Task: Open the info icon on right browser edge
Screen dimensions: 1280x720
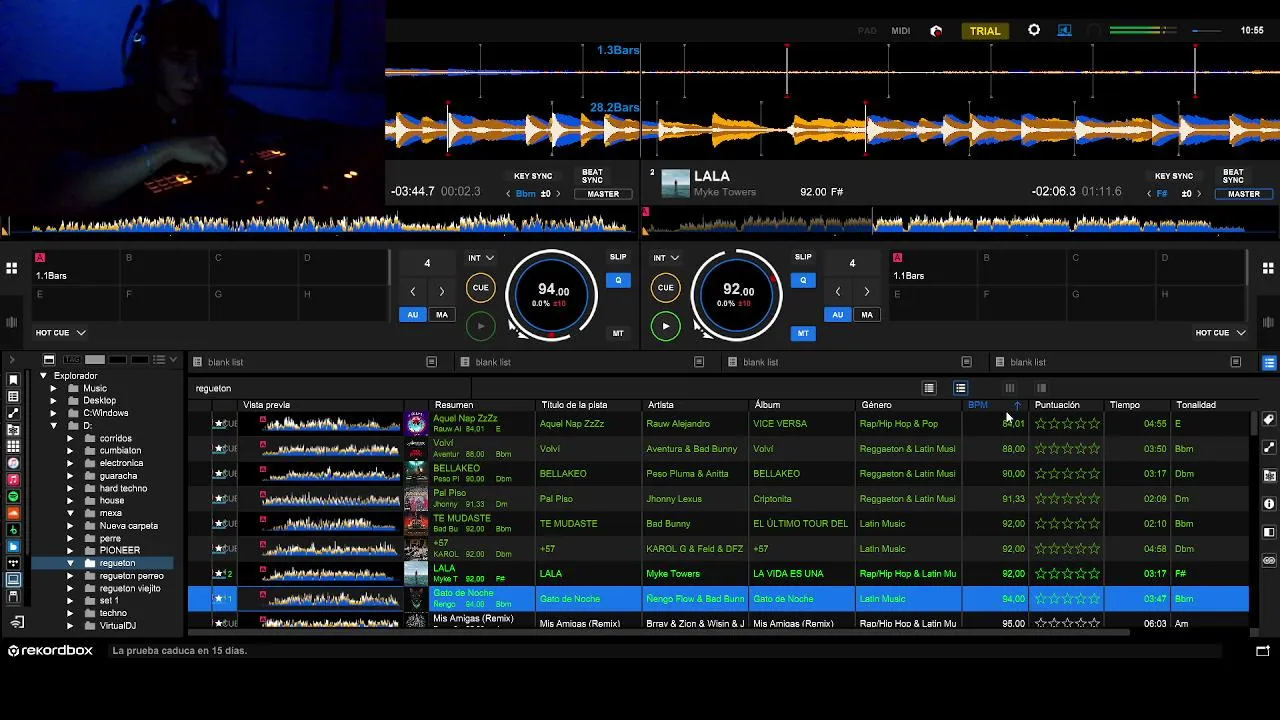Action: (x=1269, y=504)
